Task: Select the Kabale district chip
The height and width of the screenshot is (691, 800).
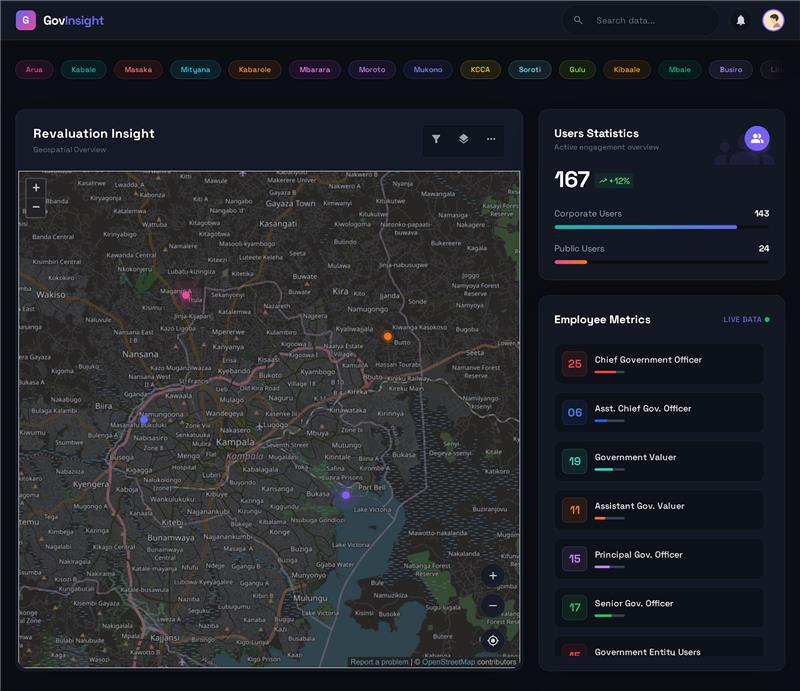Action: point(84,70)
